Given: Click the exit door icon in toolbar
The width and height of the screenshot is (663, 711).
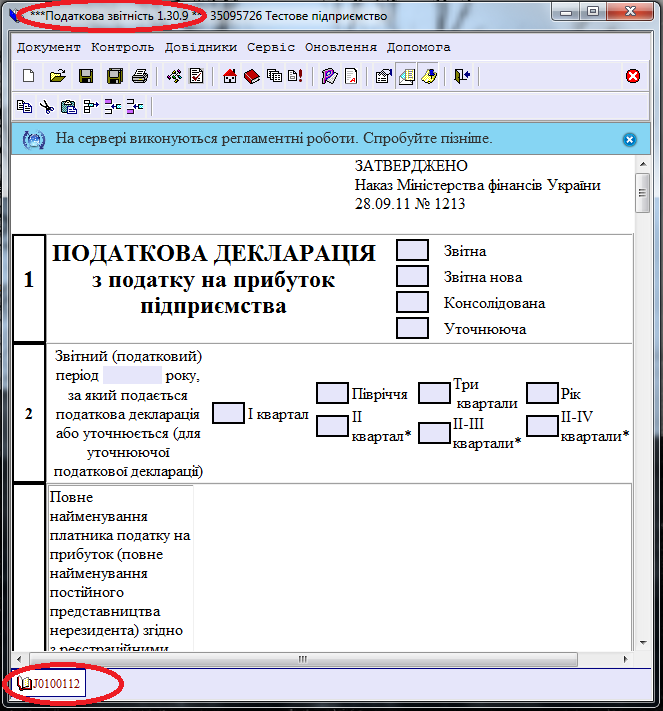Looking at the screenshot, I should [461, 76].
